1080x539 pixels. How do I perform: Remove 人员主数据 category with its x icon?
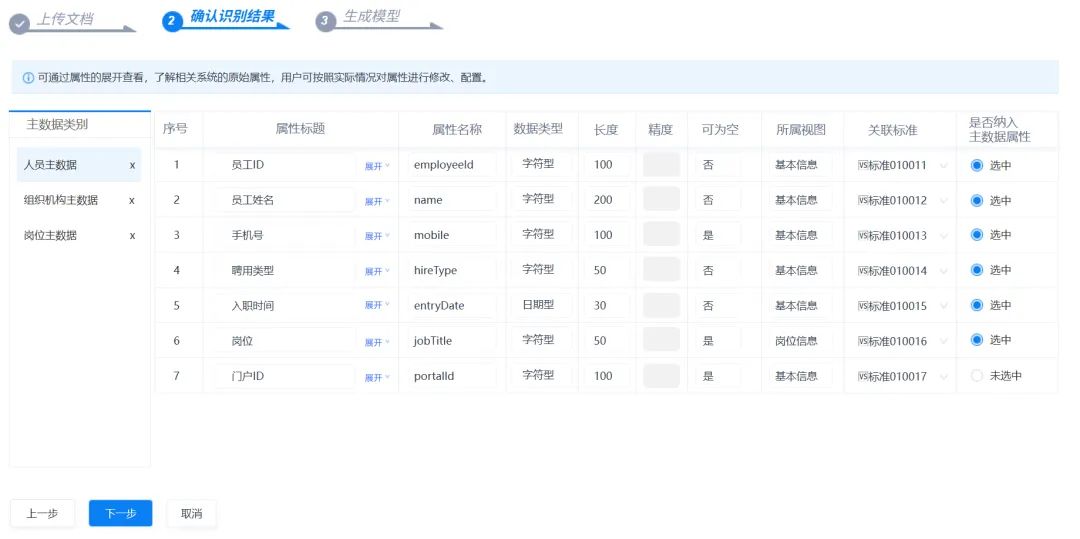(x=132, y=165)
